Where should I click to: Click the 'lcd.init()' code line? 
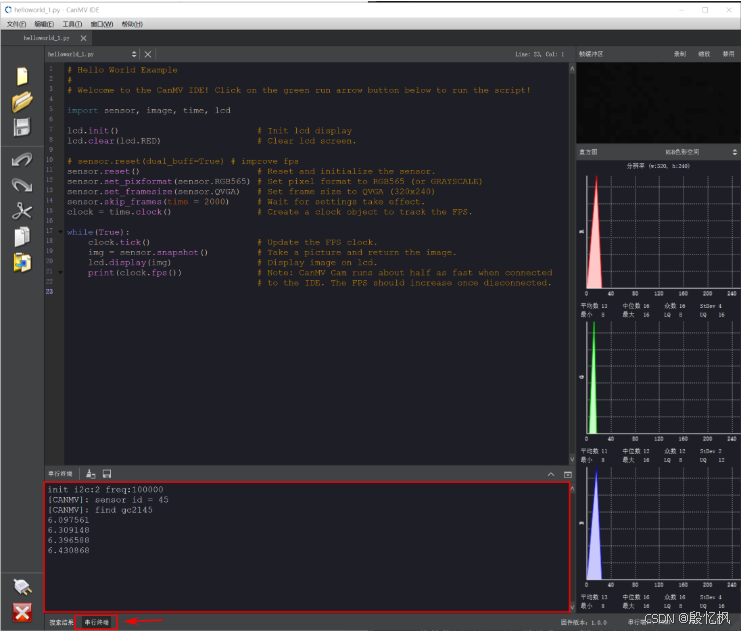point(92,131)
